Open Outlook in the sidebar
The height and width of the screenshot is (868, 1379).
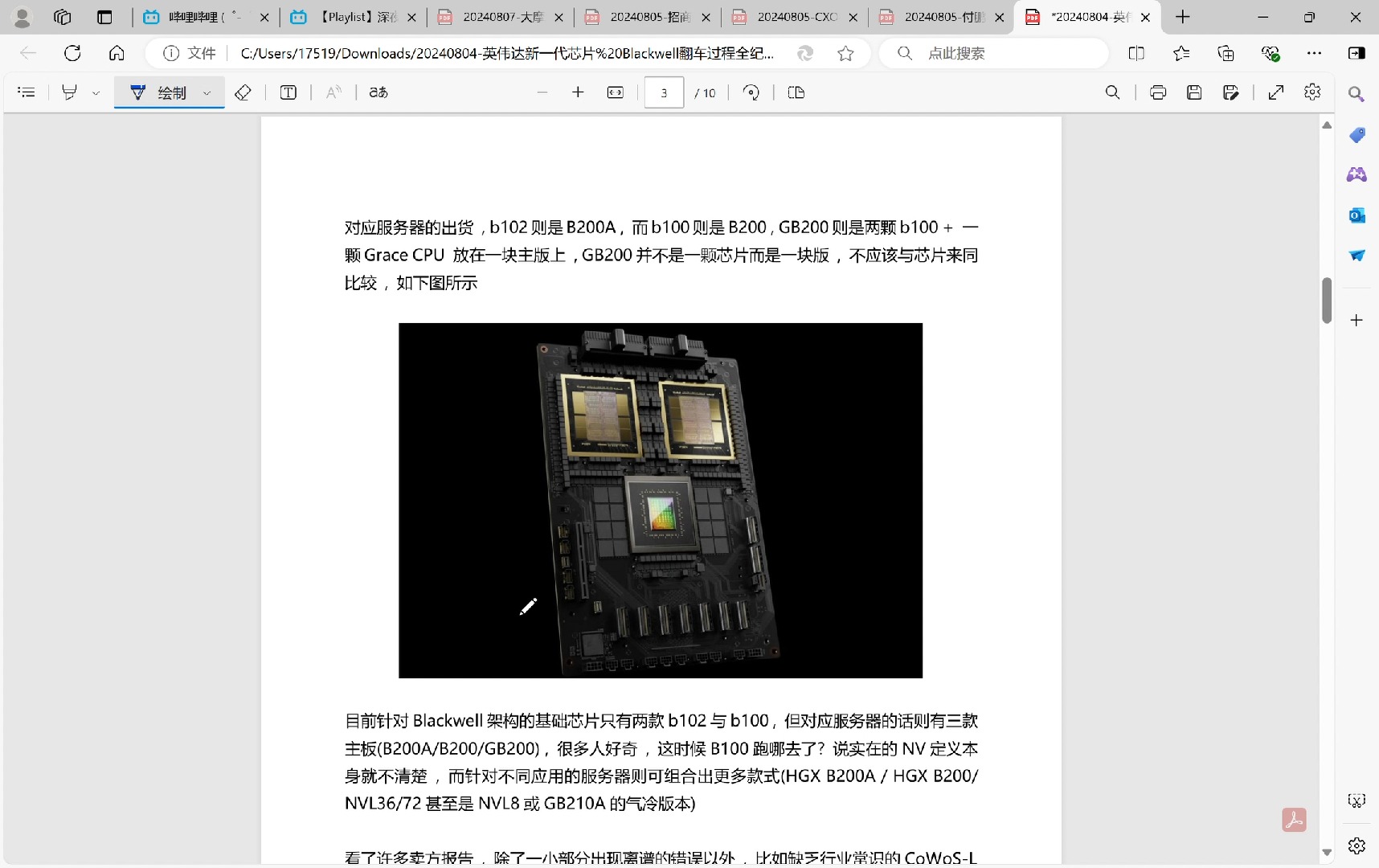[1356, 215]
